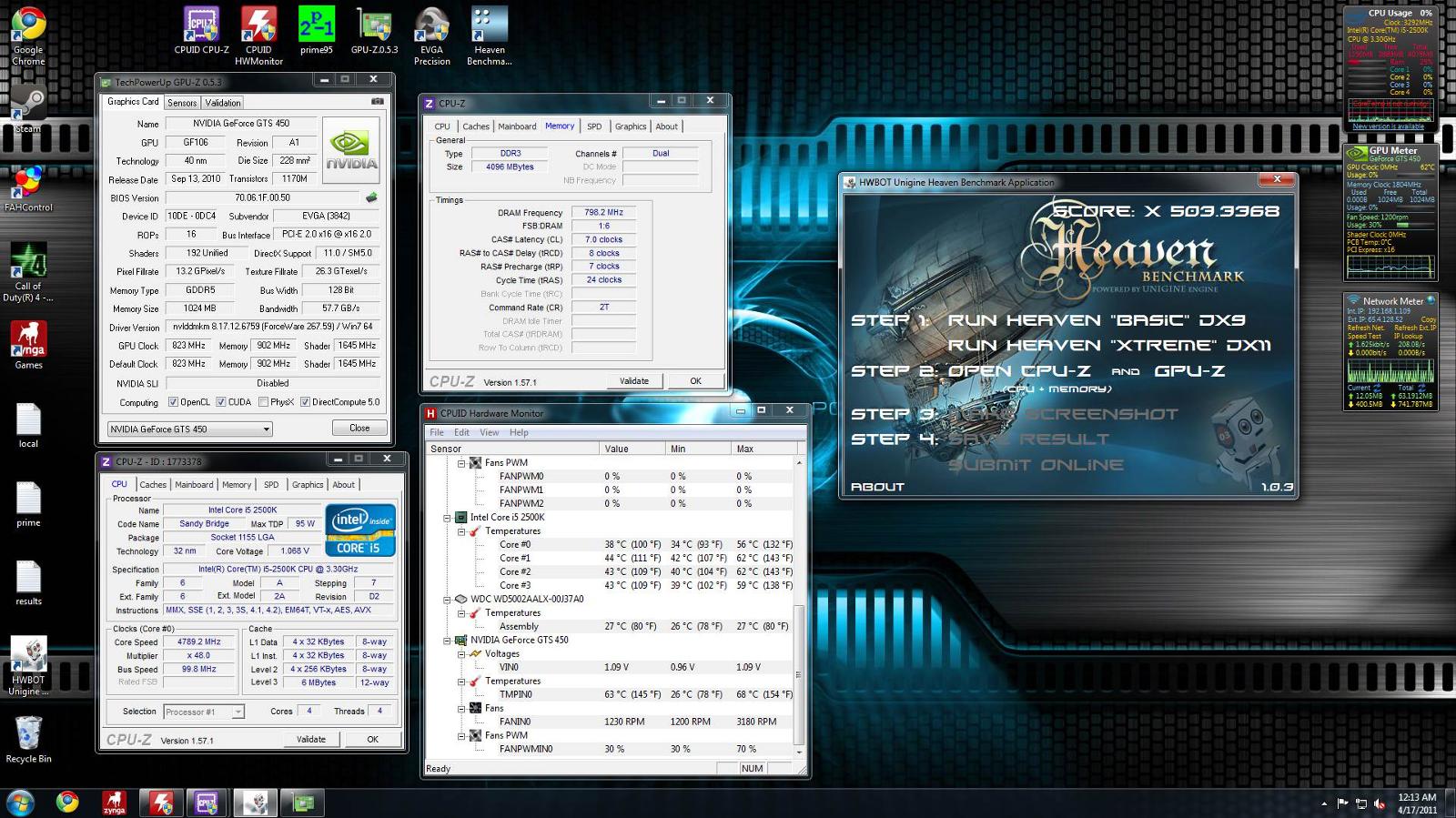Open the Recycle Bin
The width and height of the screenshot is (1456, 818).
tap(28, 739)
